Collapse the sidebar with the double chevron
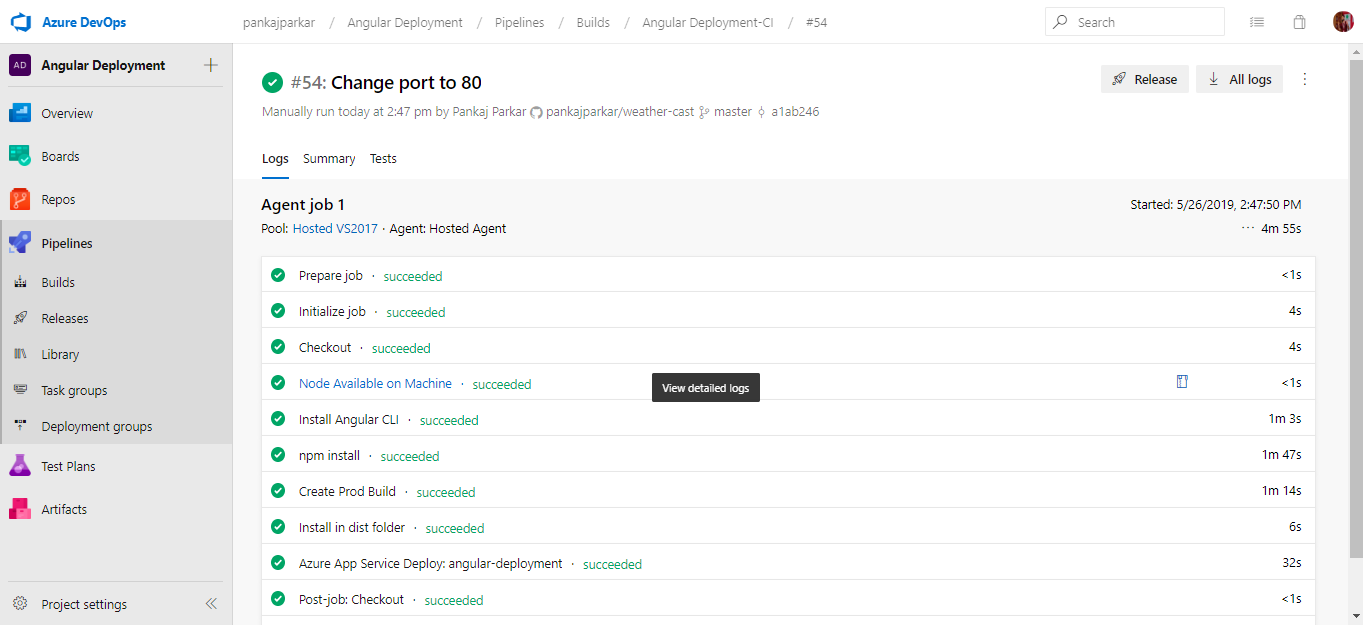Image resolution: width=1363 pixels, height=625 pixels. tap(211, 603)
